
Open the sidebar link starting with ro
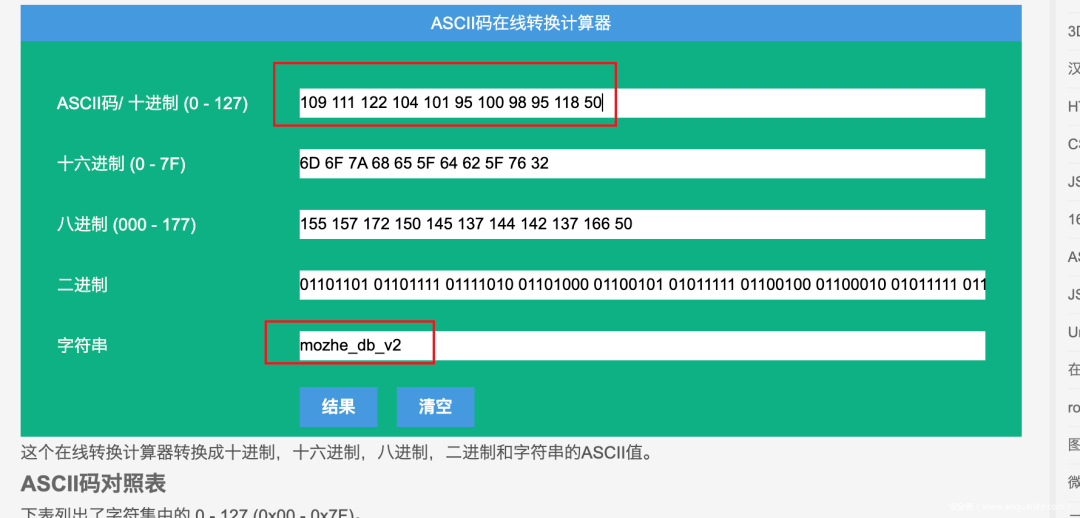click(1073, 408)
